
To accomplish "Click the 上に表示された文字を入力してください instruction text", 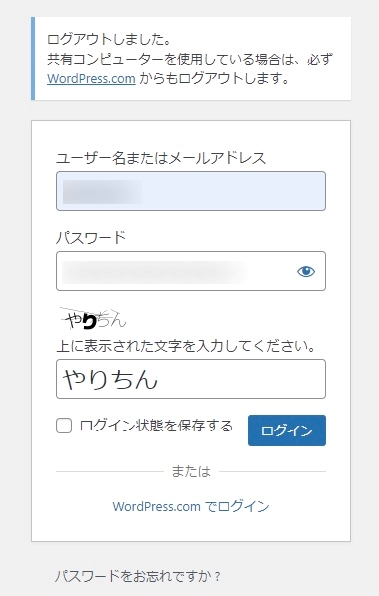I will pyautogui.click(x=186, y=346).
